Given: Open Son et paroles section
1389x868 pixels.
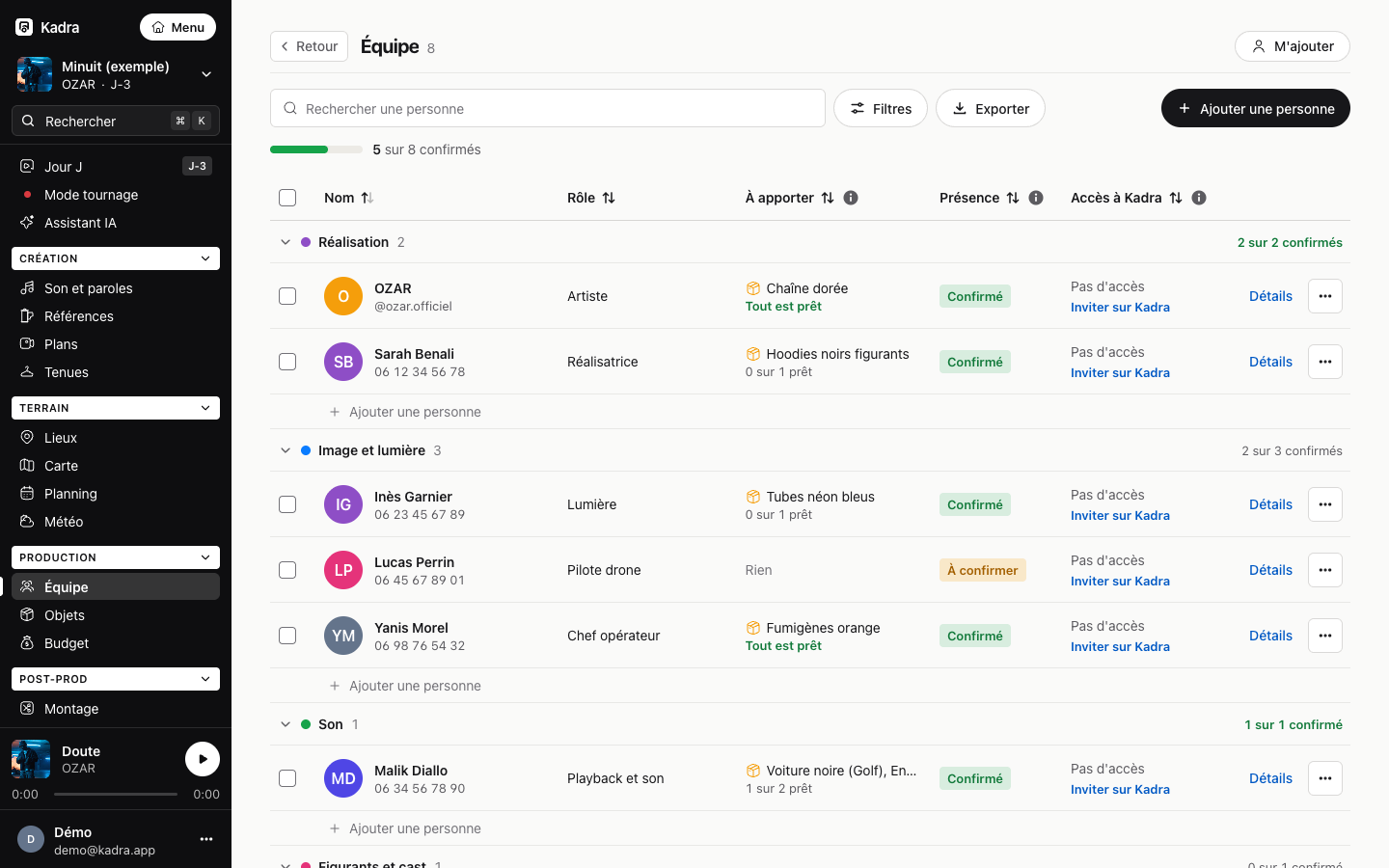Looking at the screenshot, I should point(116,287).
